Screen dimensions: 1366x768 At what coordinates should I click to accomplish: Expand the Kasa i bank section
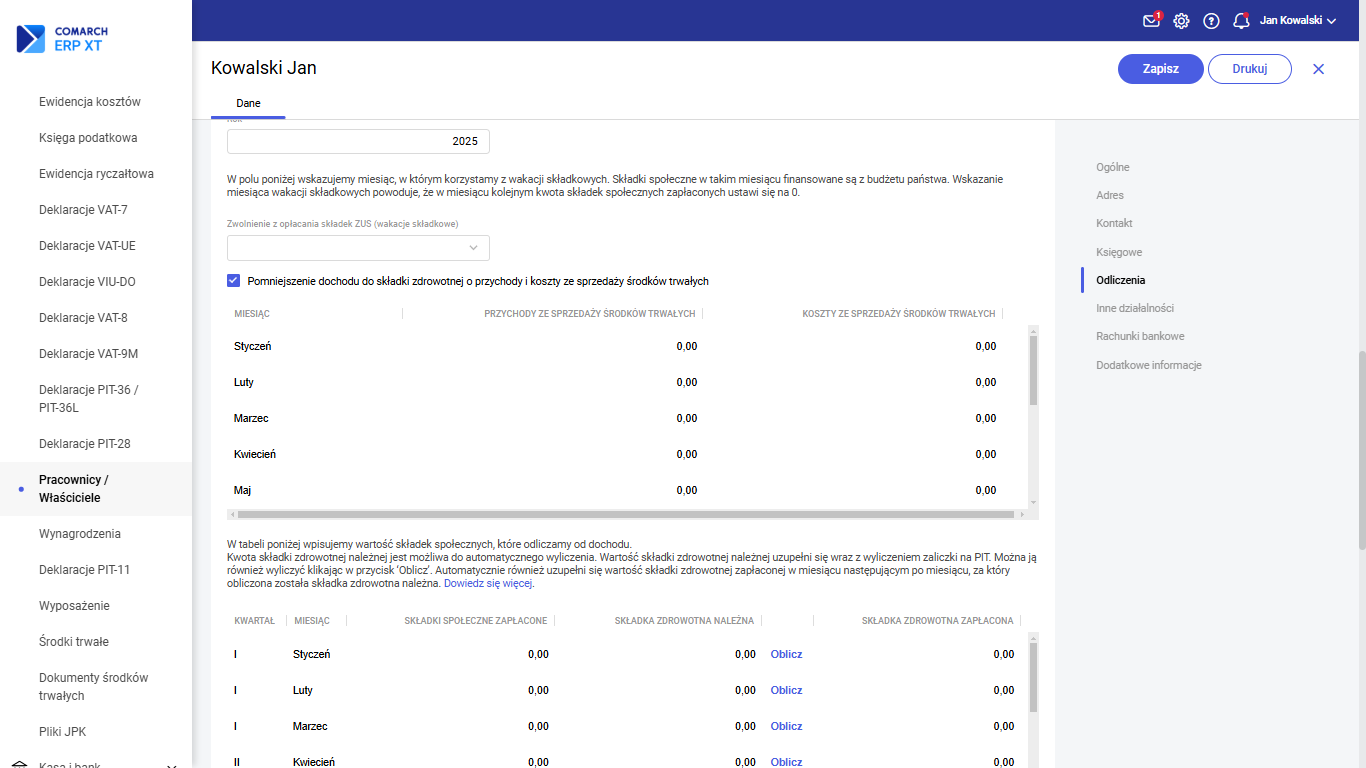coord(170,764)
